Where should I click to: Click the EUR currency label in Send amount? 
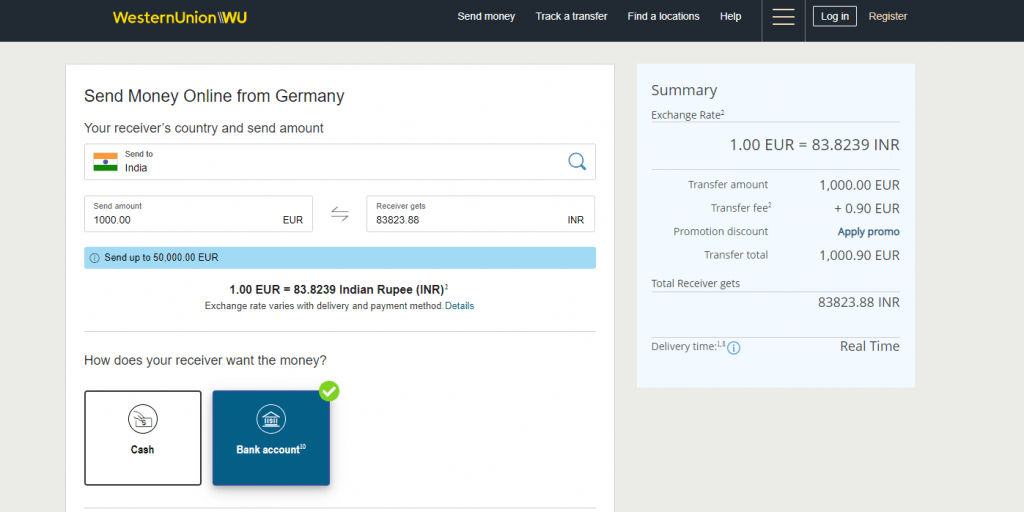pyautogui.click(x=293, y=220)
